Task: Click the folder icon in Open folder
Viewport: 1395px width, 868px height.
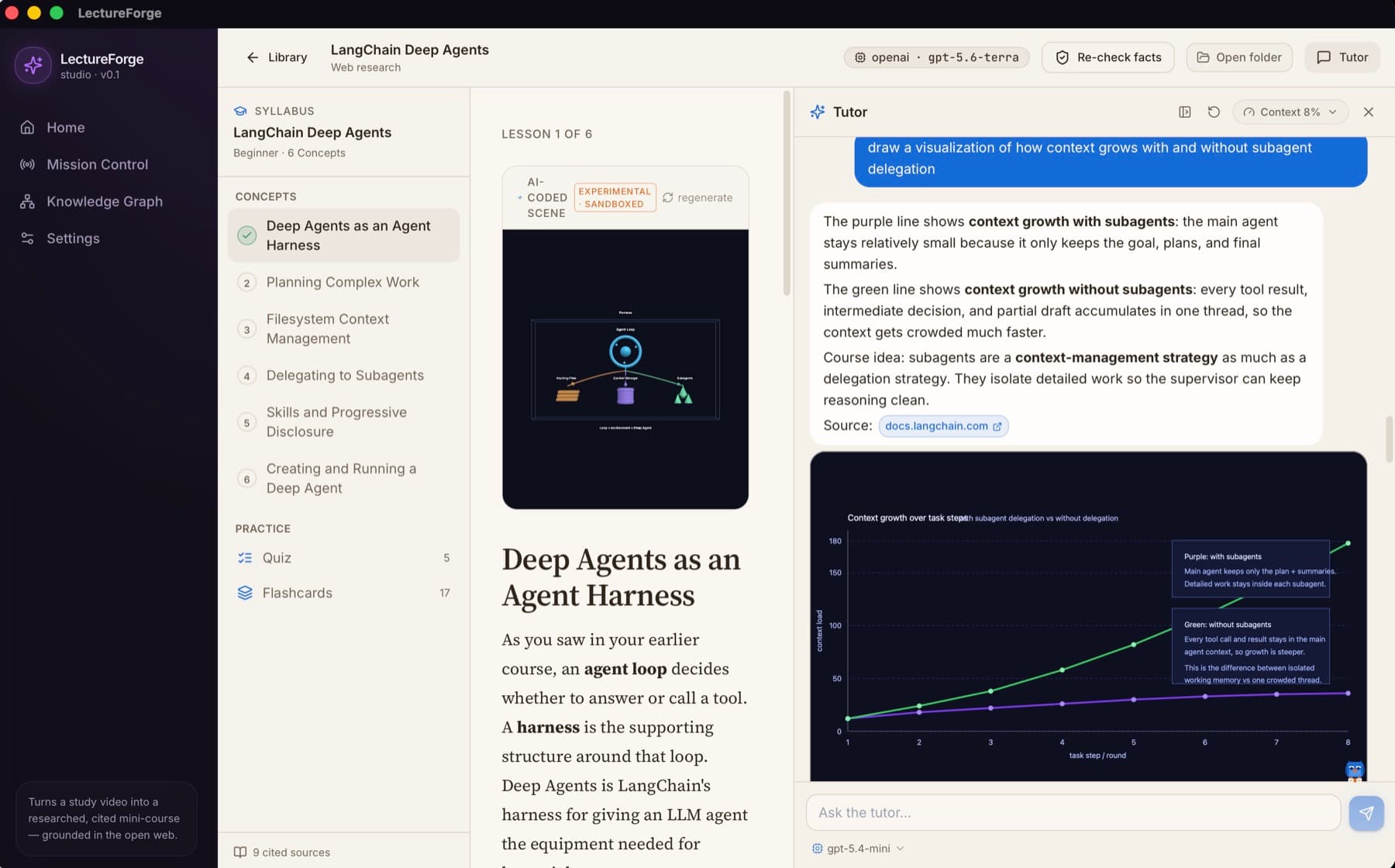Action: [x=1203, y=57]
